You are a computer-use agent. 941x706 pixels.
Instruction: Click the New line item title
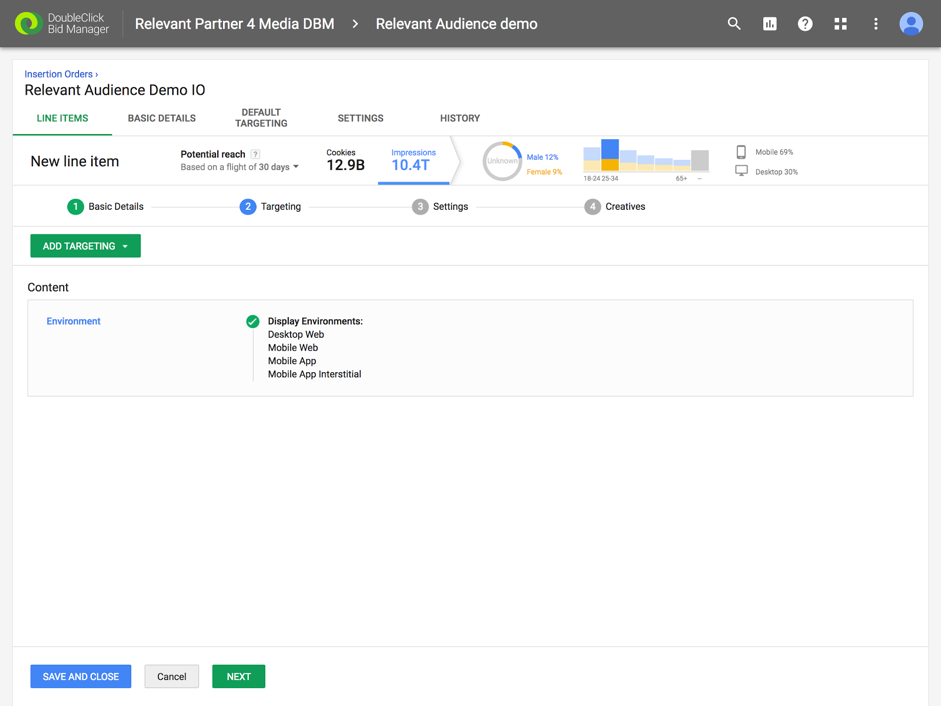click(75, 161)
